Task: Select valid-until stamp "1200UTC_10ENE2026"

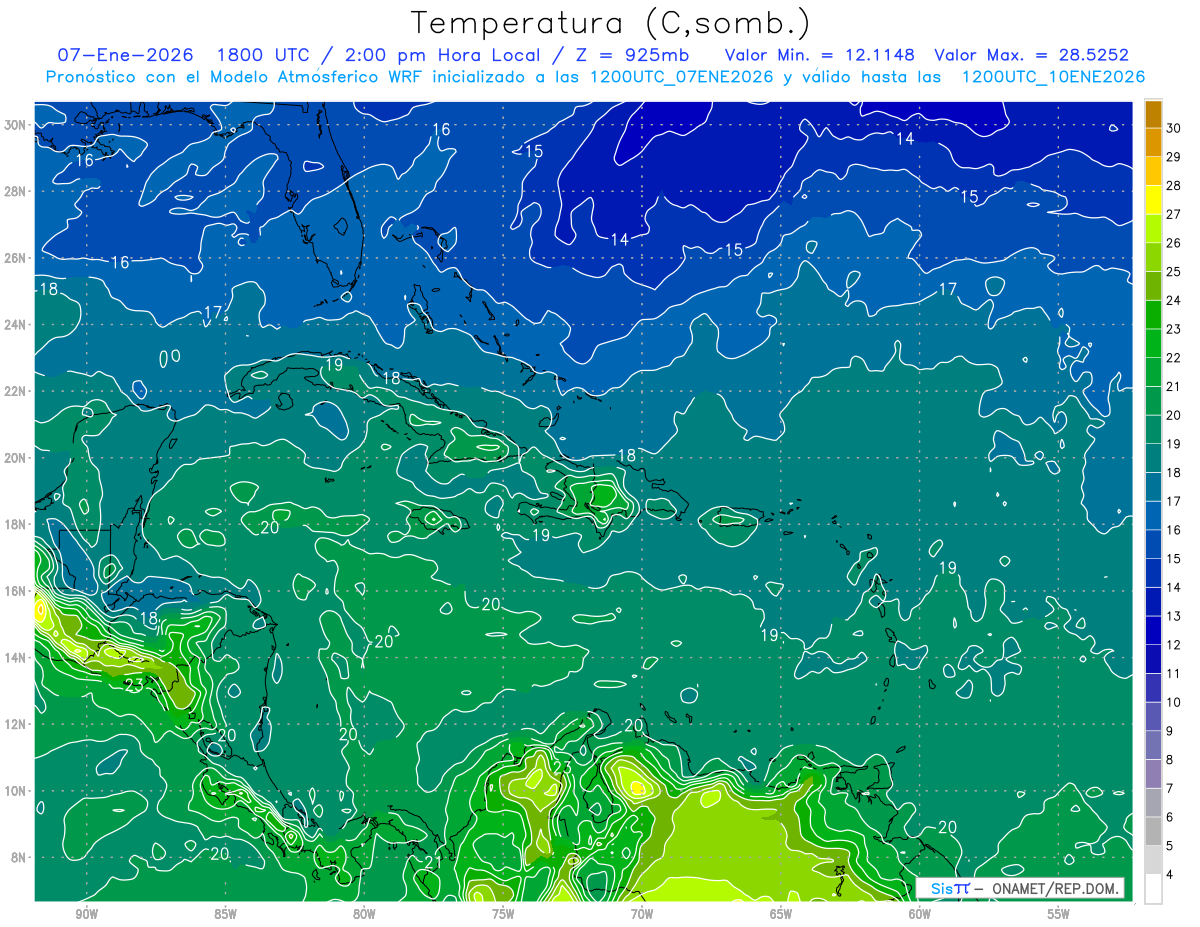Action: pos(1053,77)
